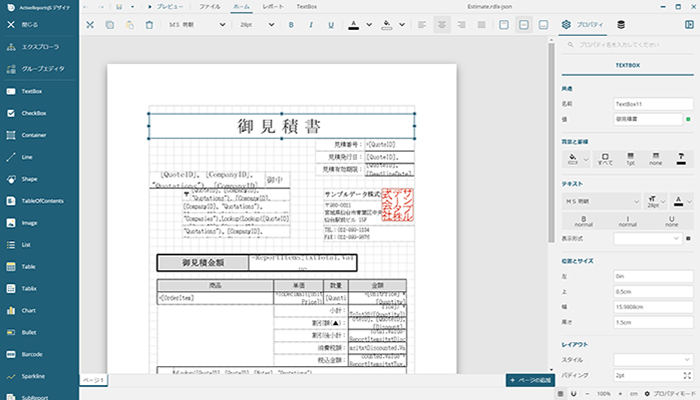Click the green expression marker beside the value field
The width and height of the screenshot is (700, 400).
[688, 119]
